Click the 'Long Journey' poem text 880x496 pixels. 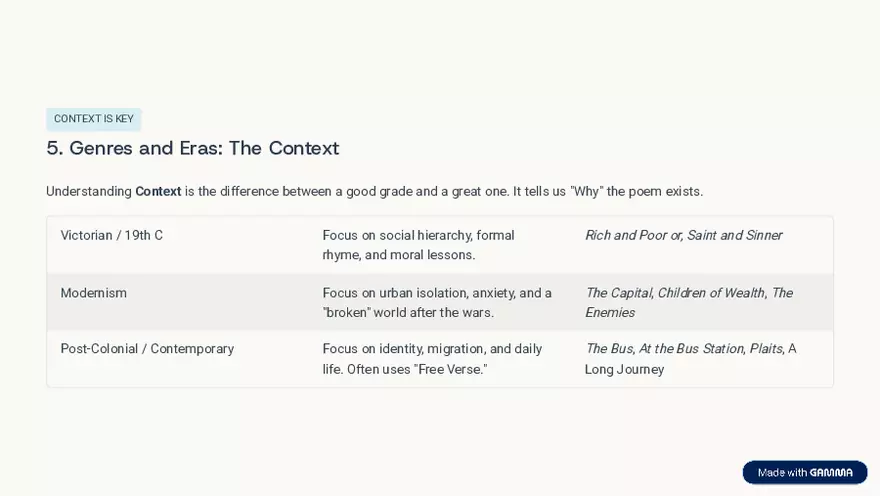[624, 369]
